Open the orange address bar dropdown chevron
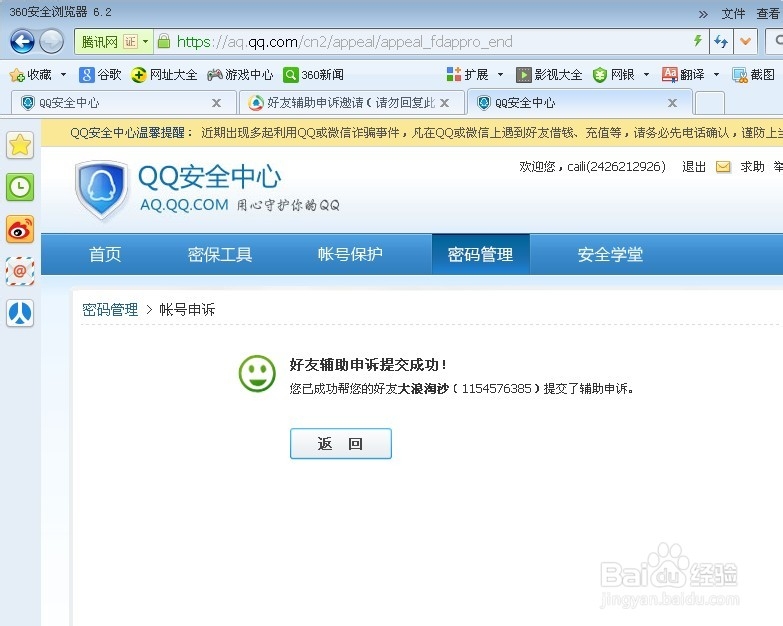 click(x=746, y=41)
